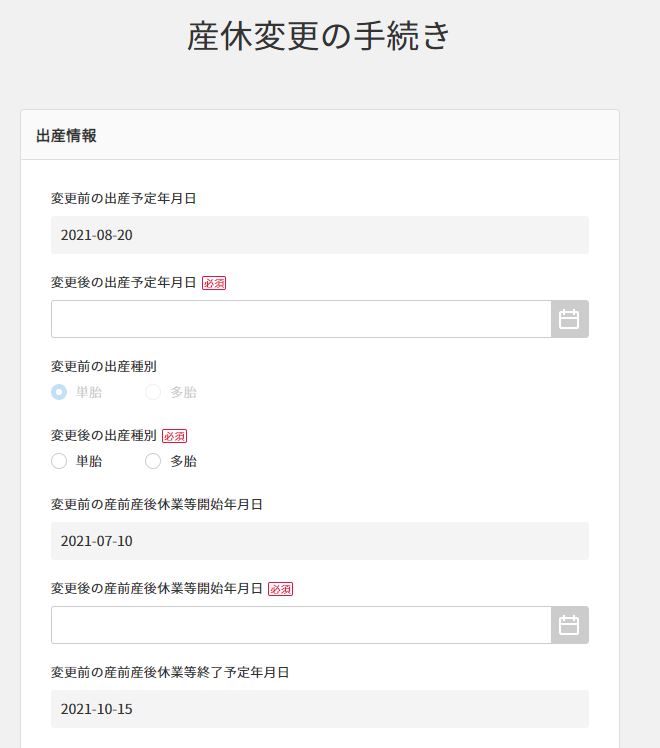This screenshot has width=660, height=748.
Task: Focus the 変更後の出産予定年月日 date input
Action: [x=301, y=319]
